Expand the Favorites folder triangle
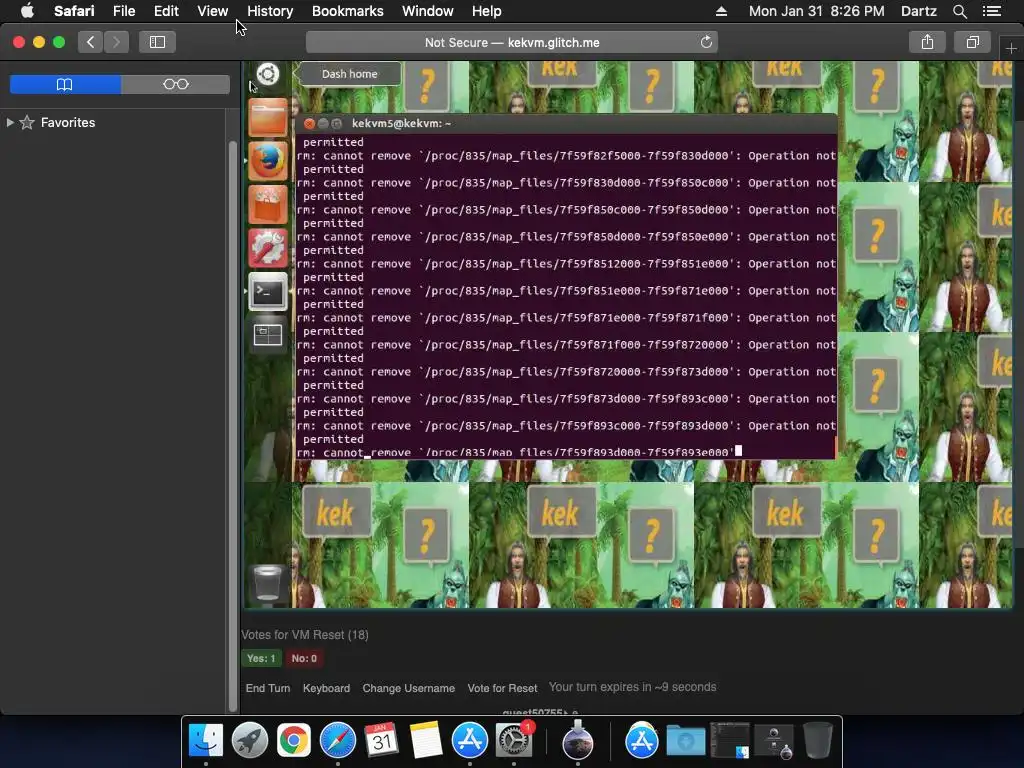Screen dimensions: 1024x768 (x=10, y=122)
